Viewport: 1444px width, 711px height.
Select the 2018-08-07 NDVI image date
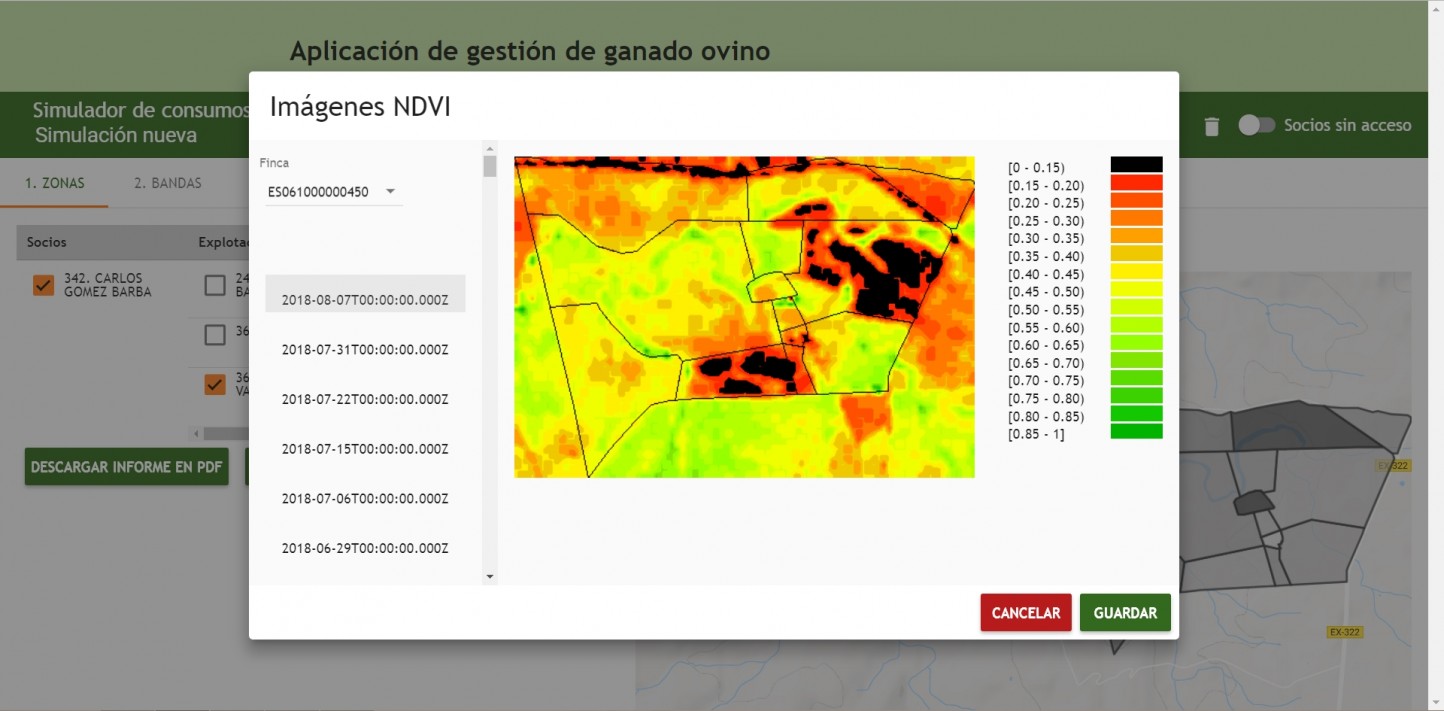365,299
